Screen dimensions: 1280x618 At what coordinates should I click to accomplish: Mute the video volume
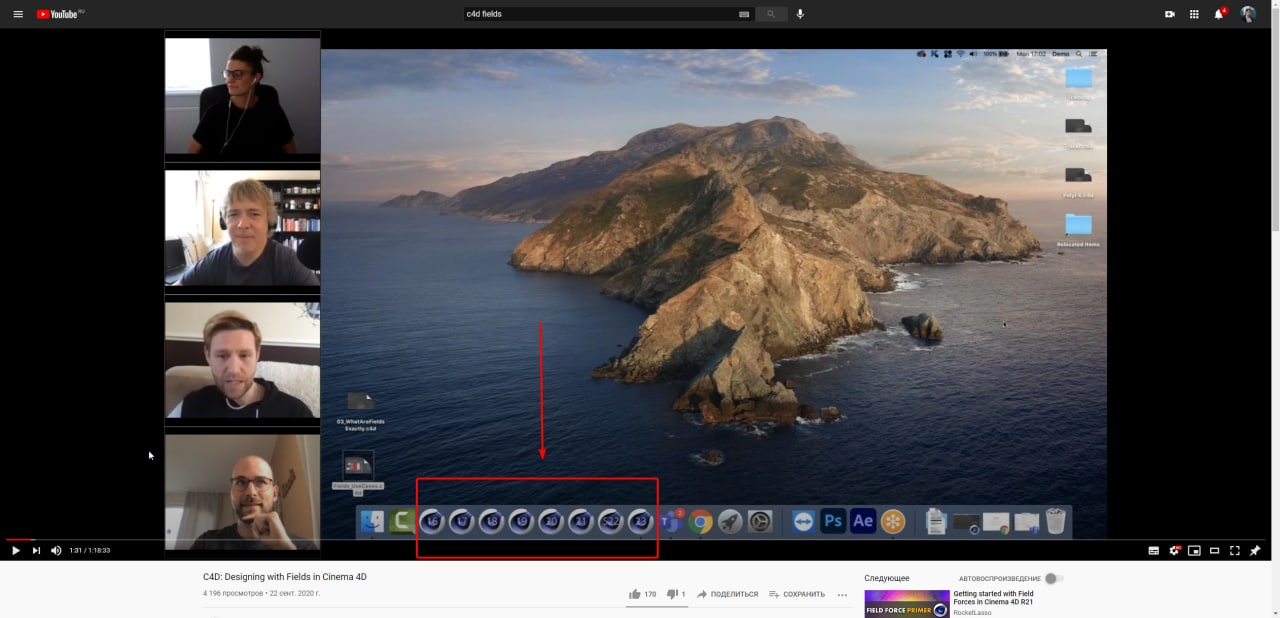click(x=56, y=550)
